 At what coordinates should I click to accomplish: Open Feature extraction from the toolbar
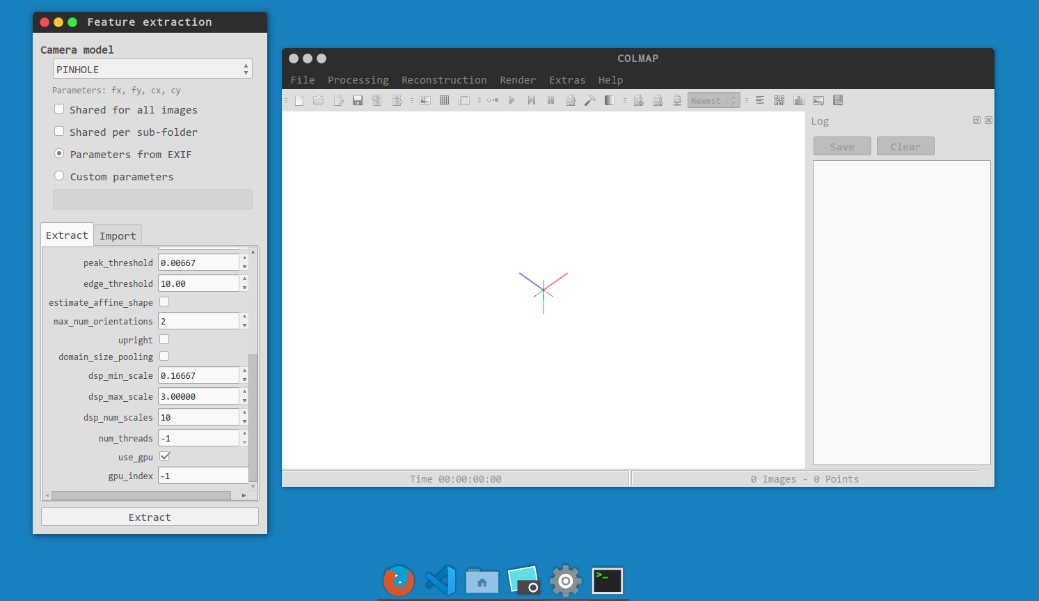(x=425, y=100)
